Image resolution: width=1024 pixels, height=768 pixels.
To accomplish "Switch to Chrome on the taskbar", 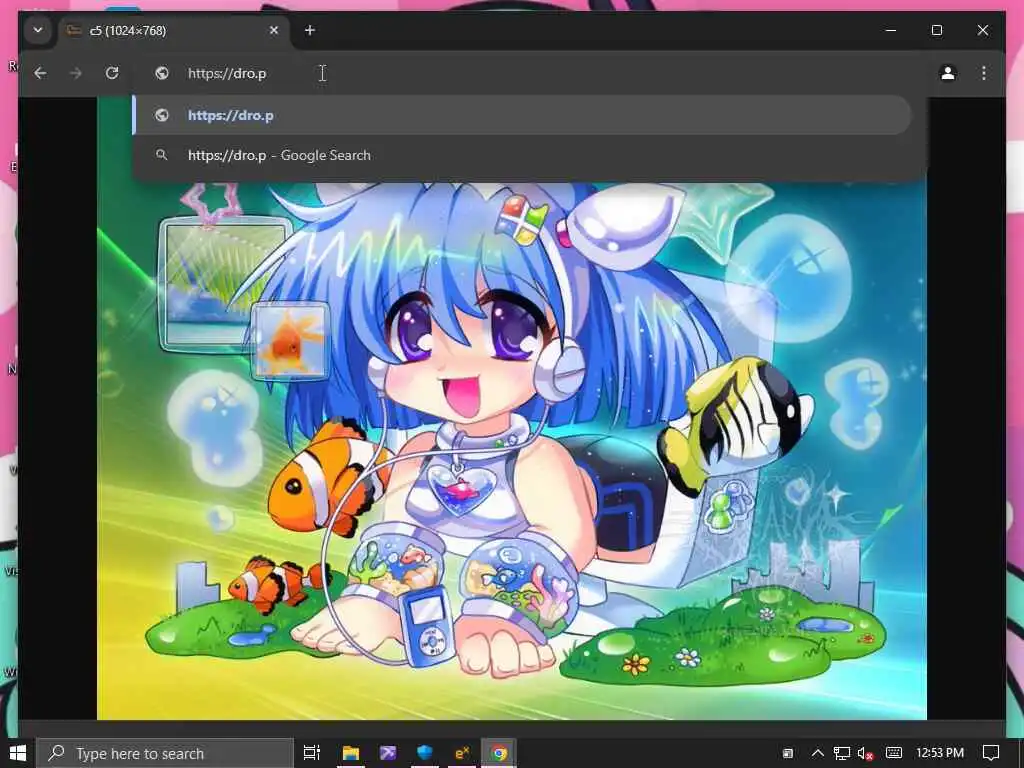I will pos(500,754).
